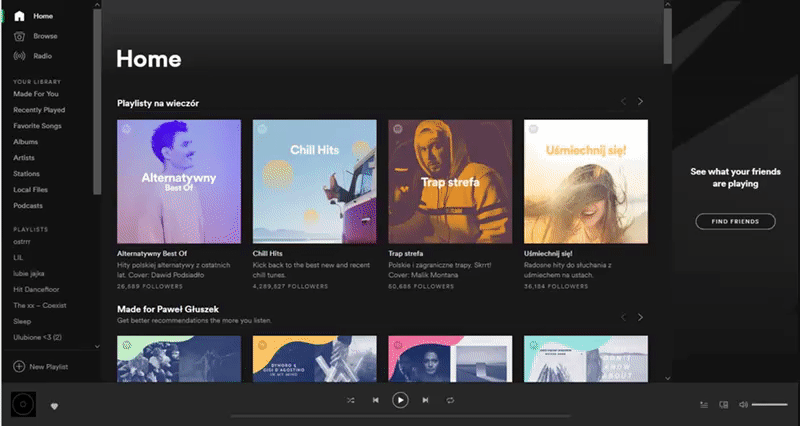Start playback with the Play button
800x426 pixels.
[x=401, y=400]
